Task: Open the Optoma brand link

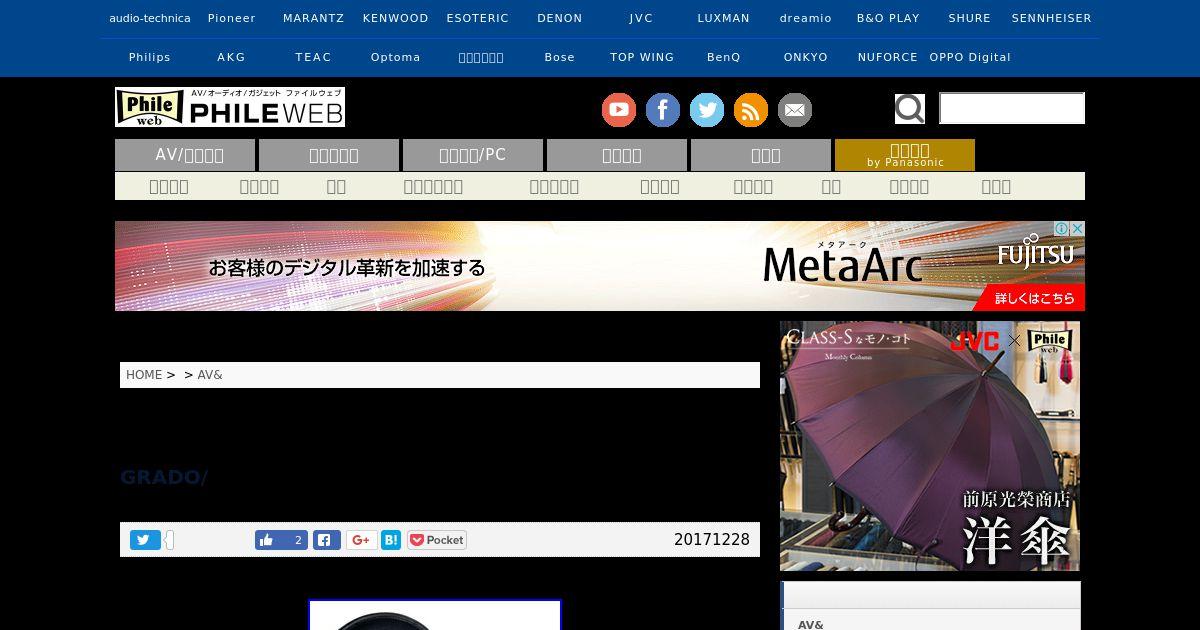Action: coord(396,57)
